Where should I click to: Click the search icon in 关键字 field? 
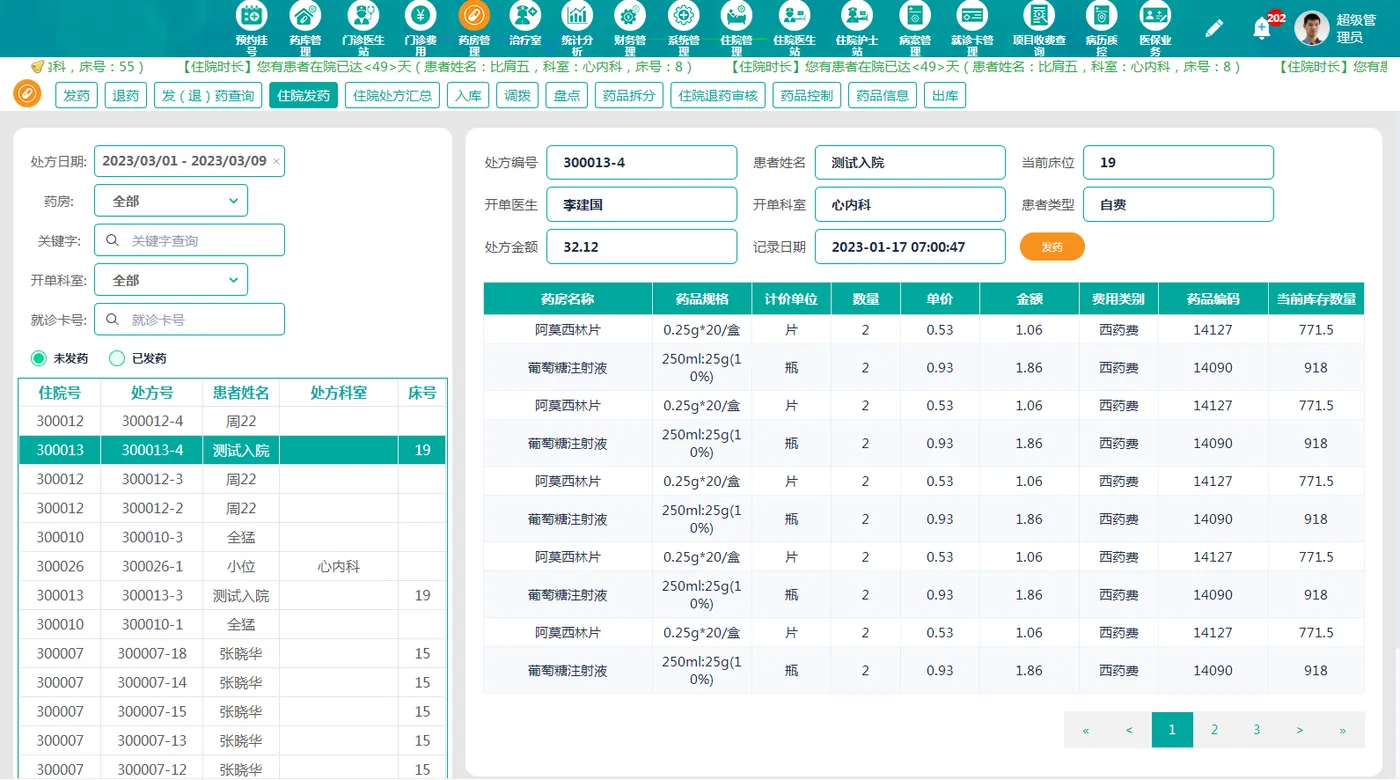113,240
